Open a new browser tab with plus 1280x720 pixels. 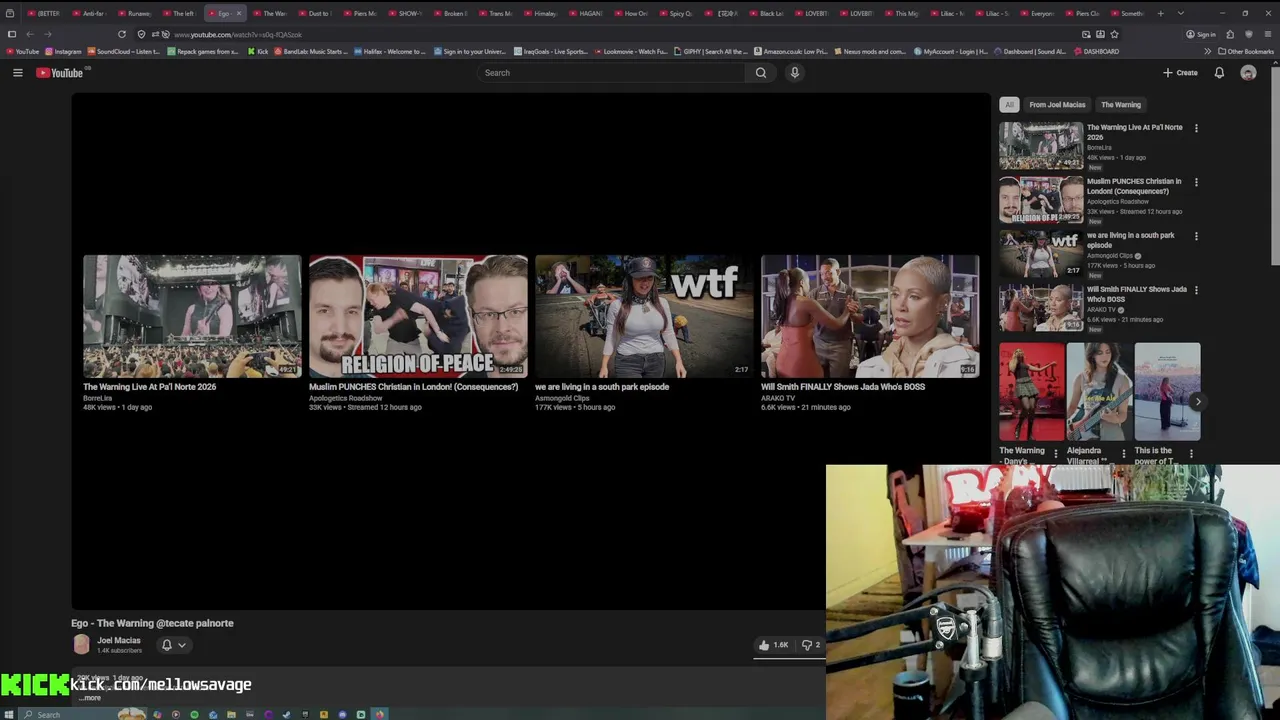[x=1160, y=13]
